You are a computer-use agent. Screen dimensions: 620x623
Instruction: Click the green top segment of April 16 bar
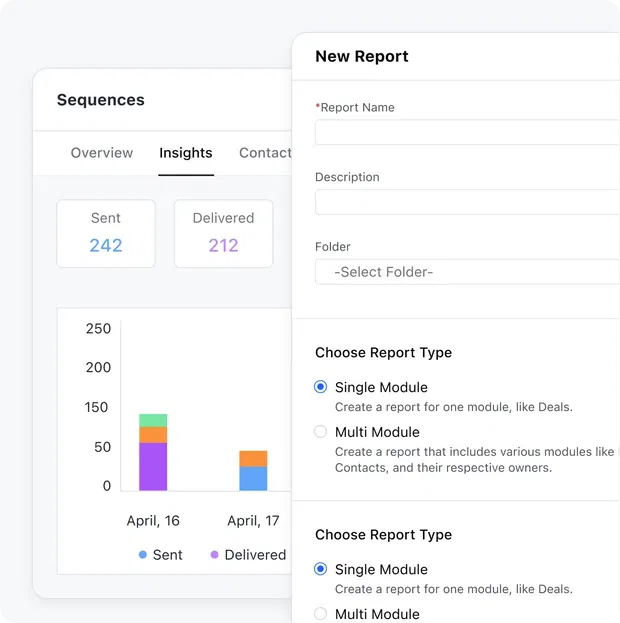click(153, 420)
